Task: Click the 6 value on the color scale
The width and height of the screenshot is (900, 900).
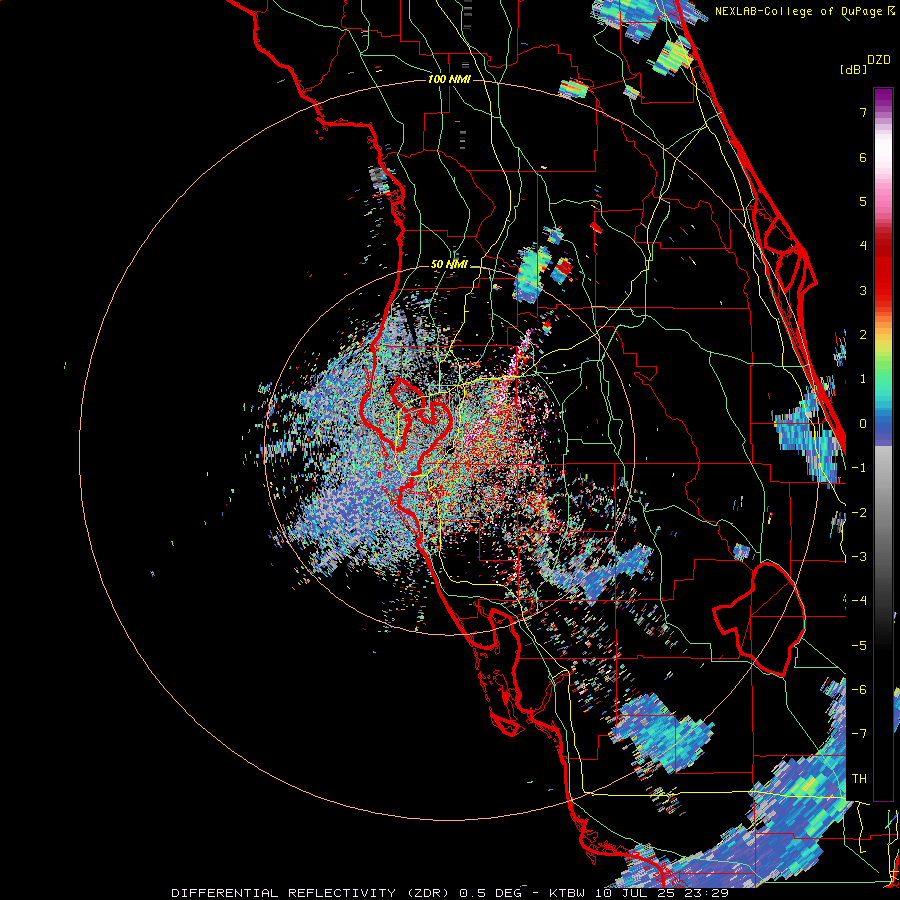Action: [x=863, y=157]
